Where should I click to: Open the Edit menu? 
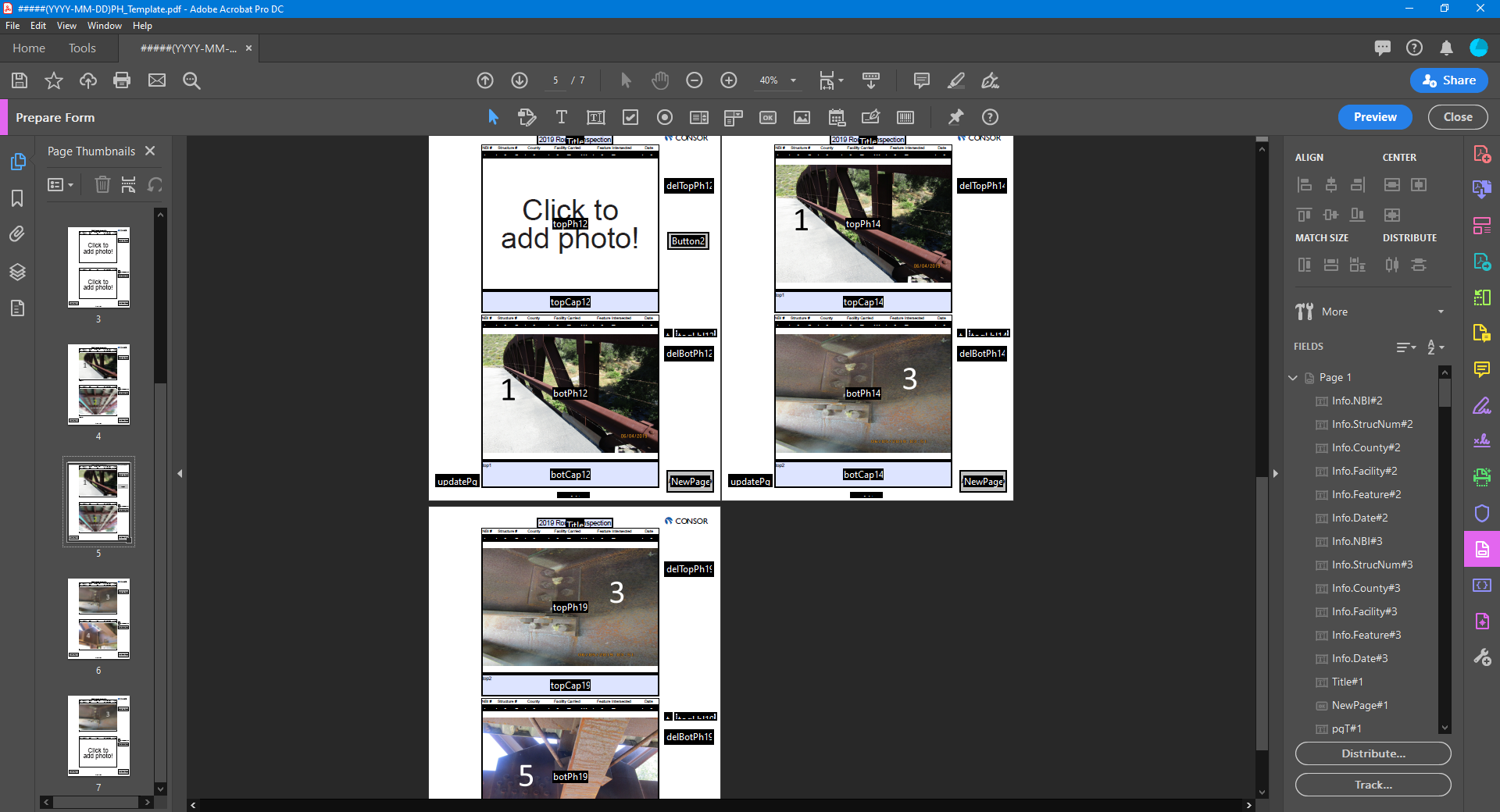(x=37, y=25)
